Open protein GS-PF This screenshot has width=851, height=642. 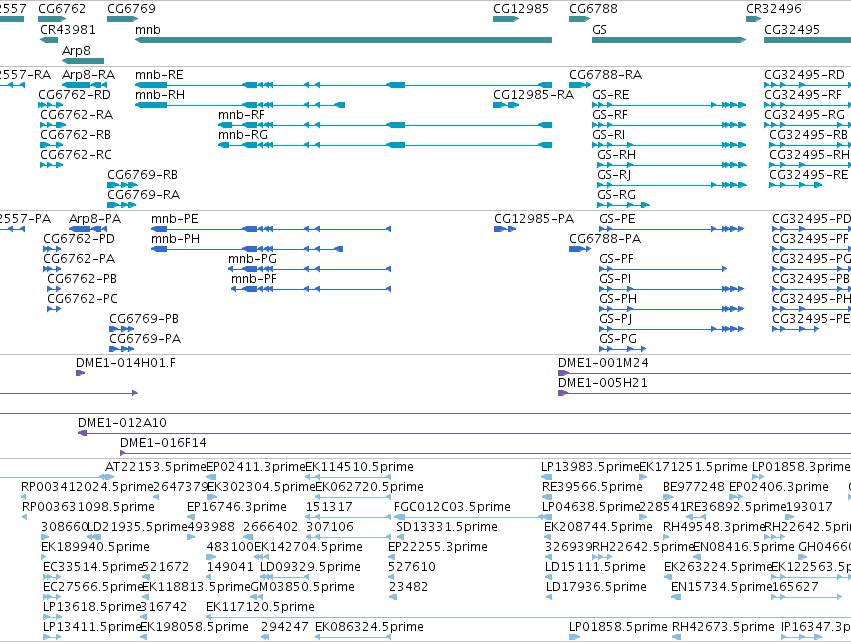coord(617,259)
